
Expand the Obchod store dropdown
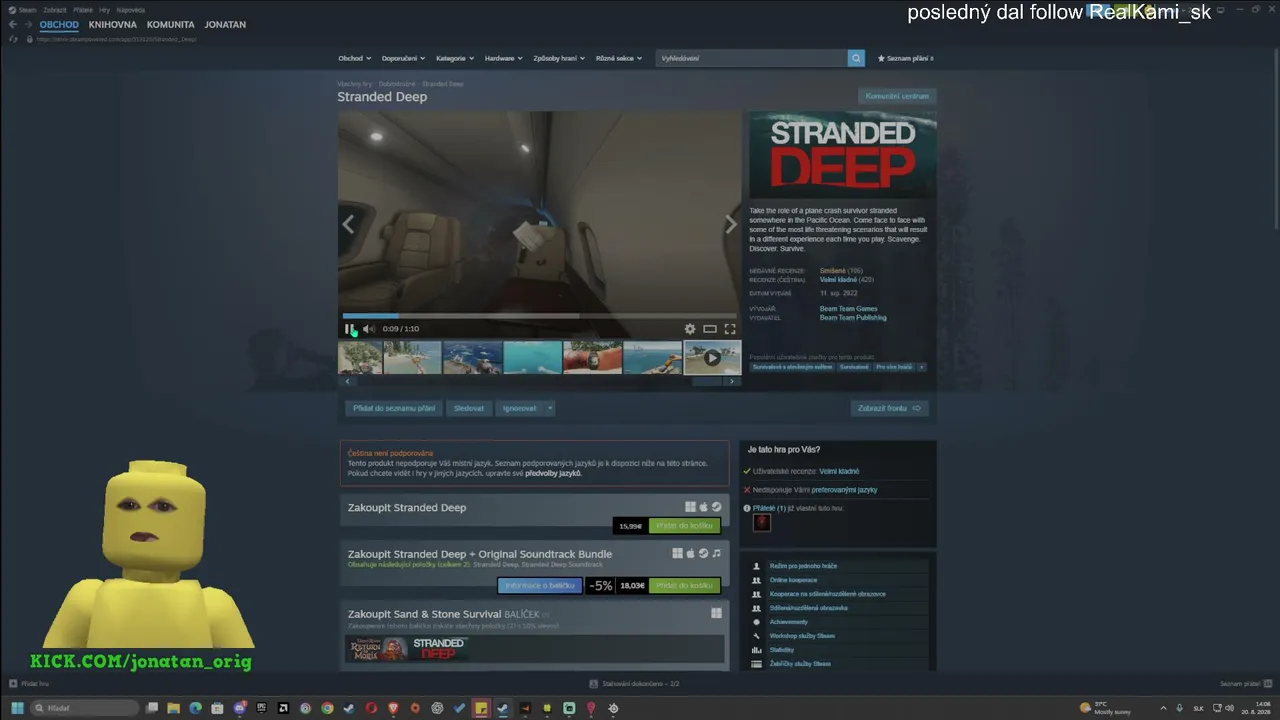pos(354,58)
